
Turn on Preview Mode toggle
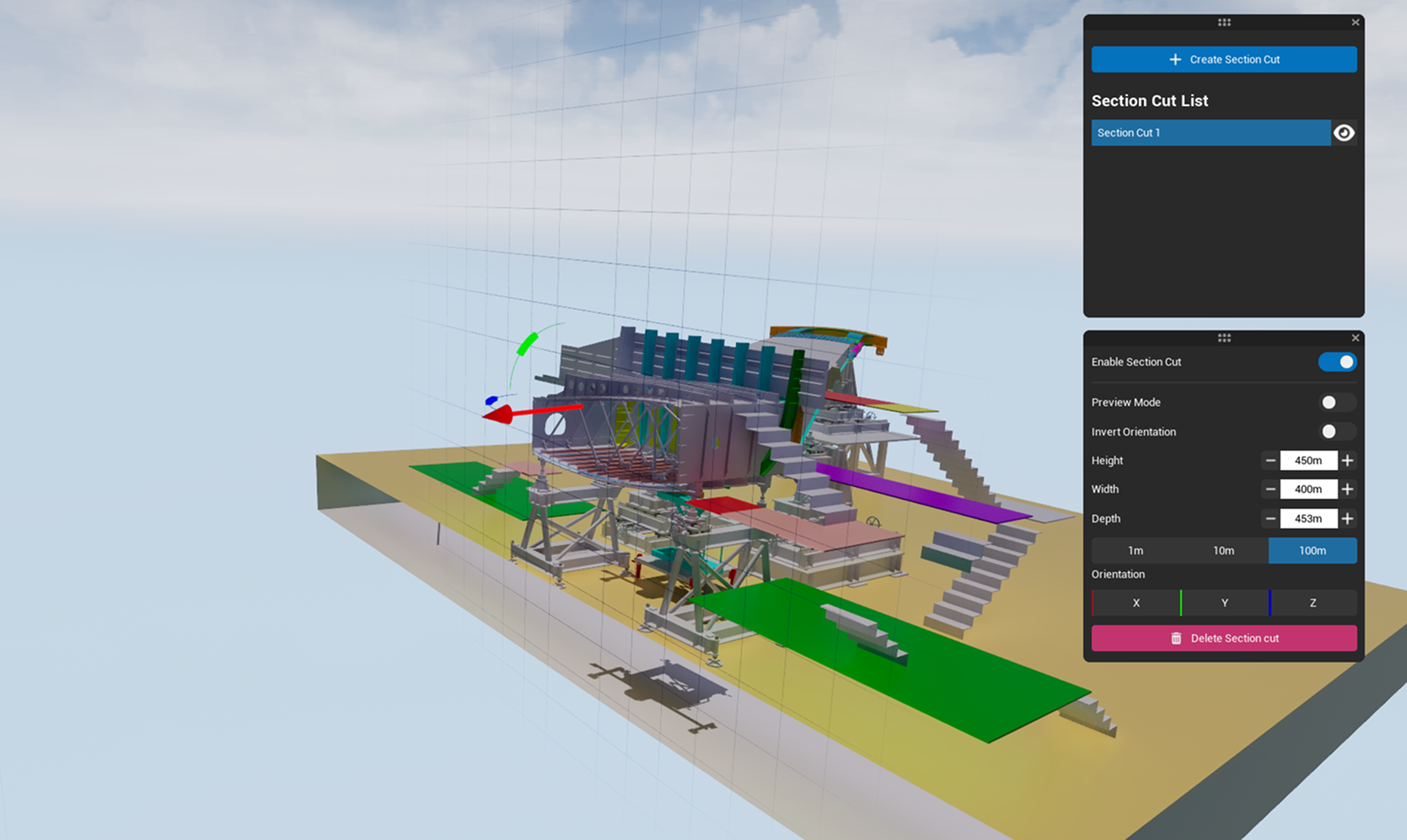click(x=1337, y=403)
